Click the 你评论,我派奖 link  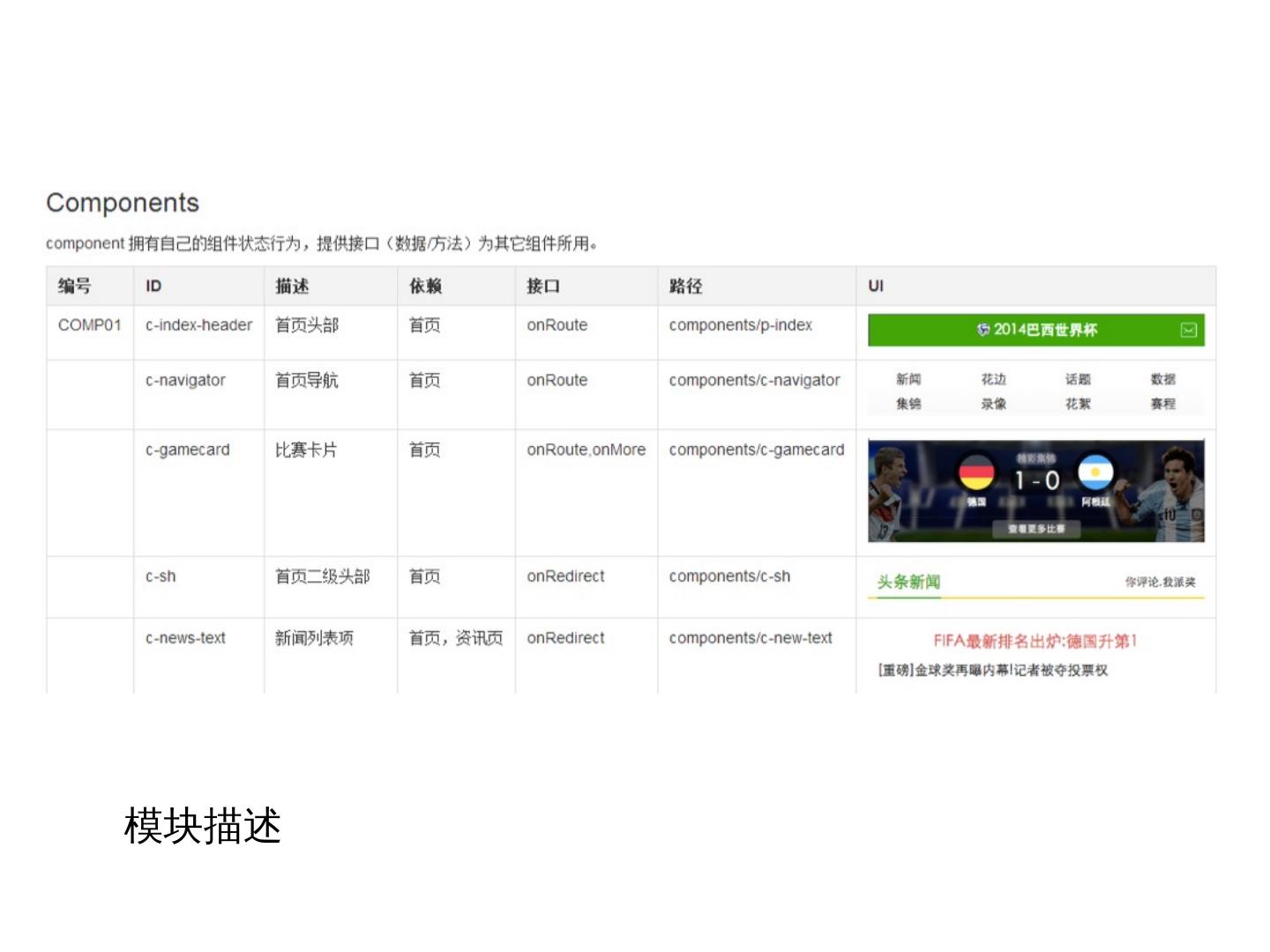coord(1160,582)
